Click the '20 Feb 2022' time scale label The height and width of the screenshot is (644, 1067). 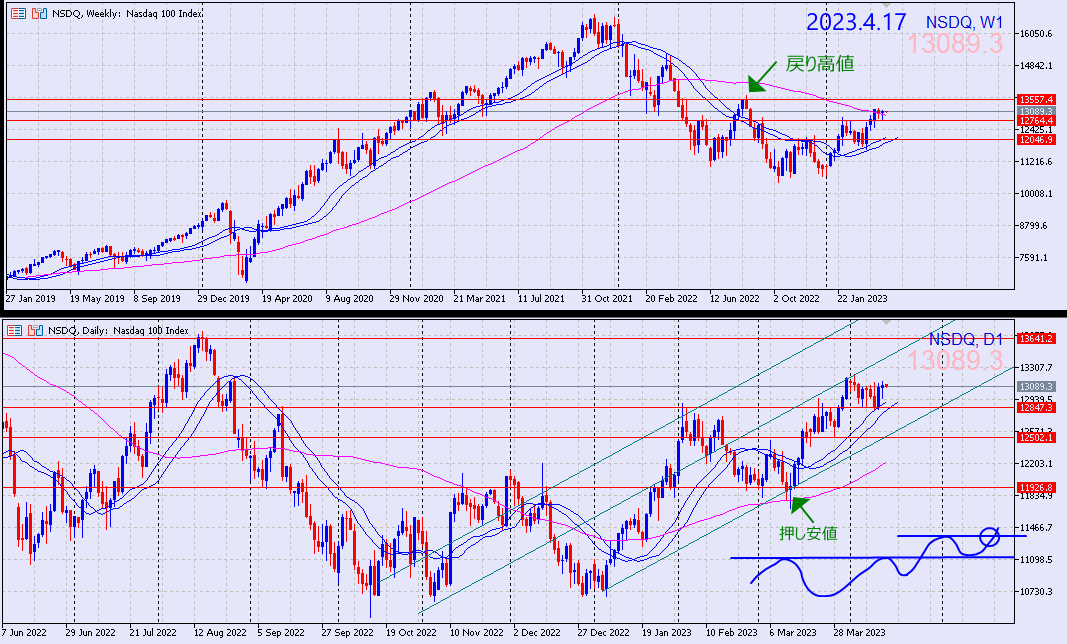[x=671, y=298]
